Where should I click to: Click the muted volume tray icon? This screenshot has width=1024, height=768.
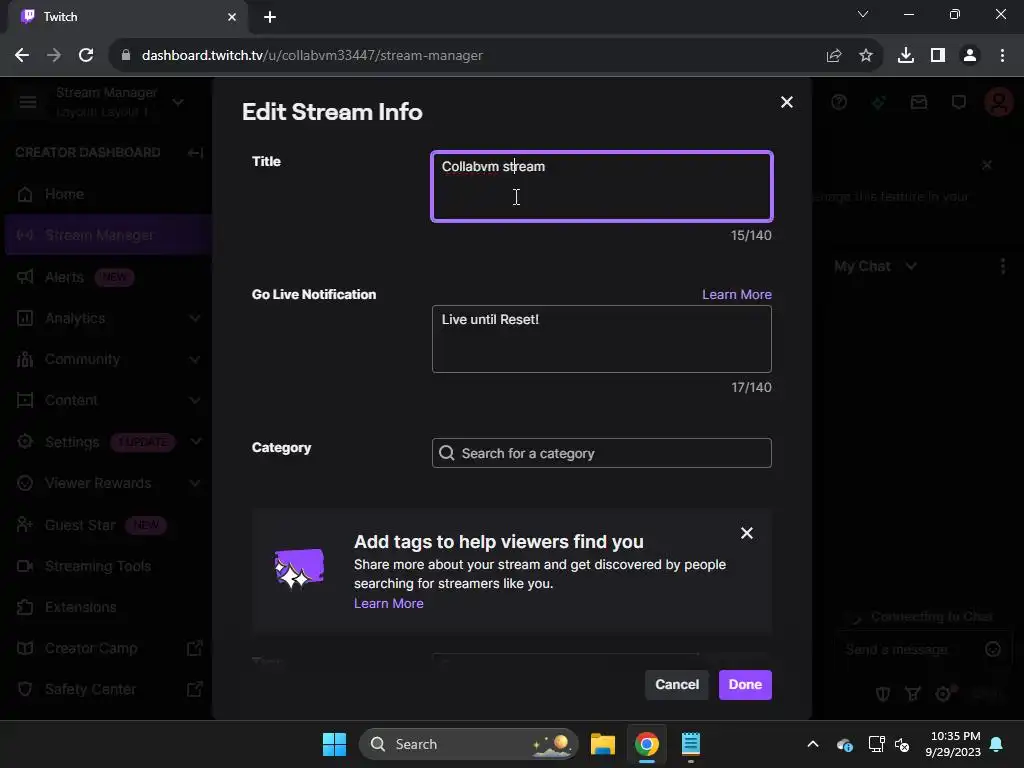click(903, 744)
